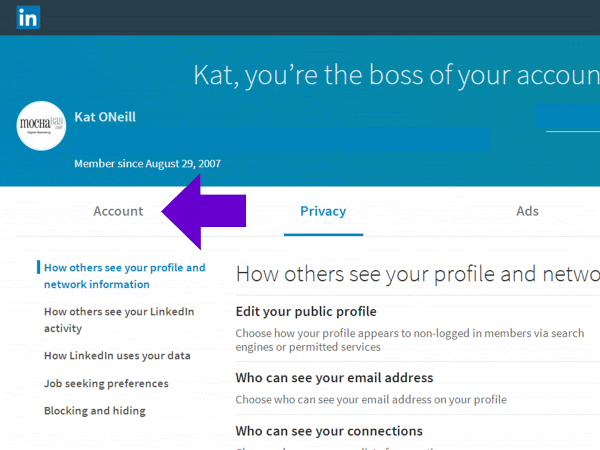600x450 pixels.
Task: Switch to the Account tab
Action: tap(118, 211)
